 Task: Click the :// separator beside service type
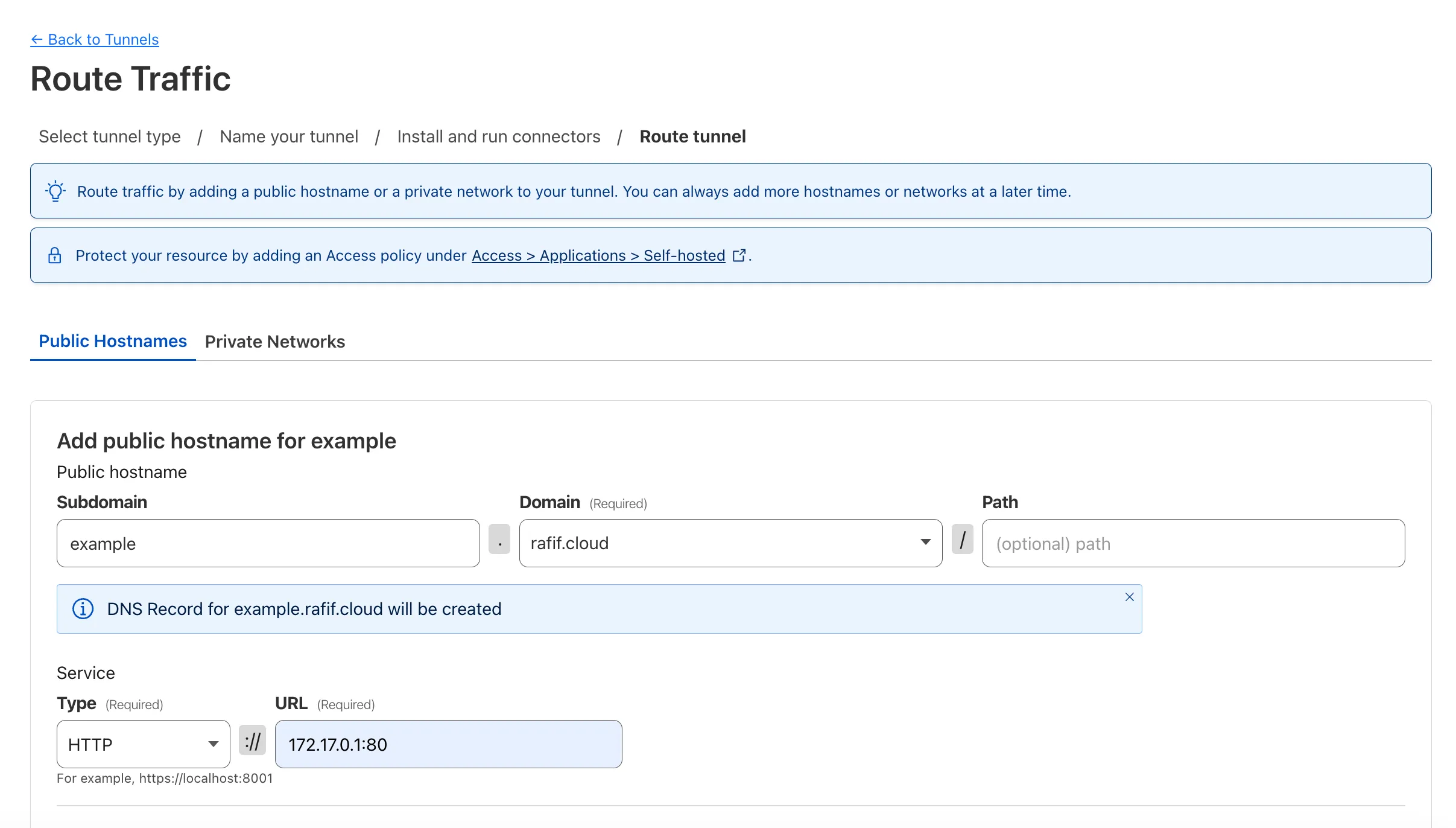[x=252, y=740]
